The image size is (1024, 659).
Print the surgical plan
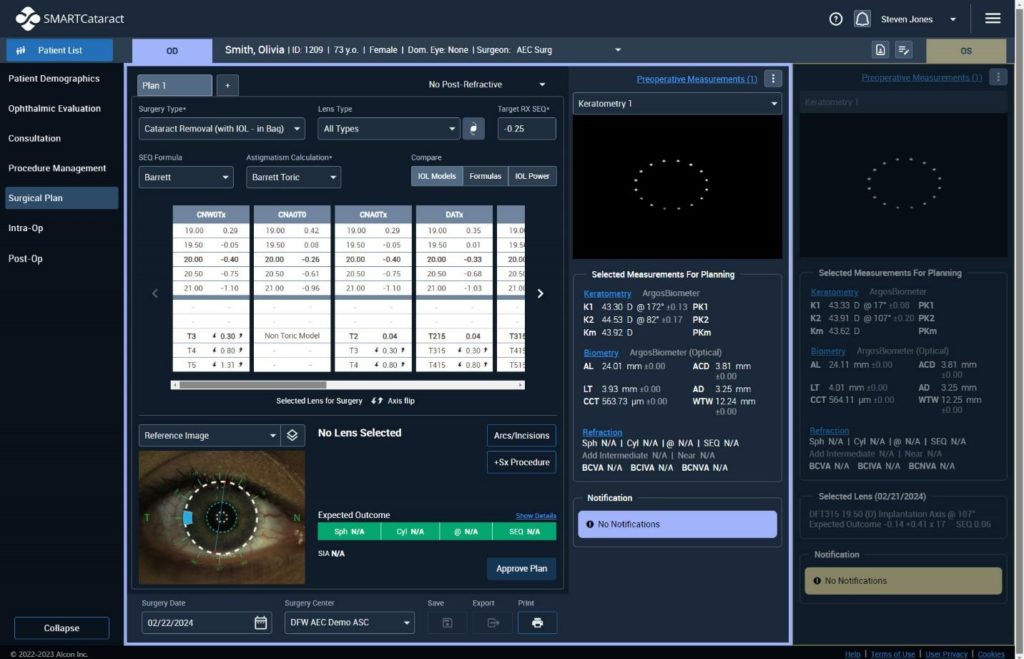point(537,622)
